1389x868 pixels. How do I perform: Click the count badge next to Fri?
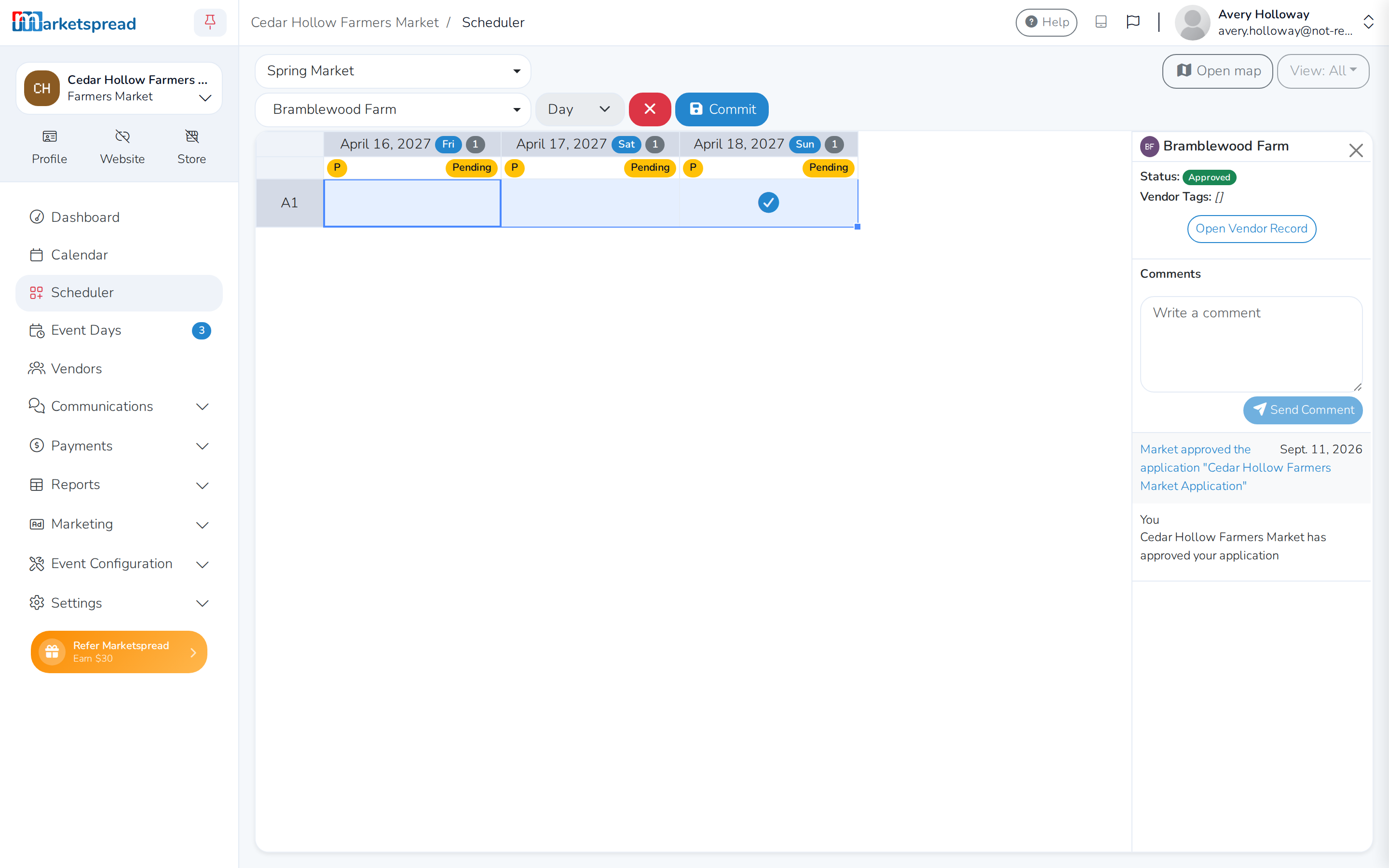click(475, 145)
